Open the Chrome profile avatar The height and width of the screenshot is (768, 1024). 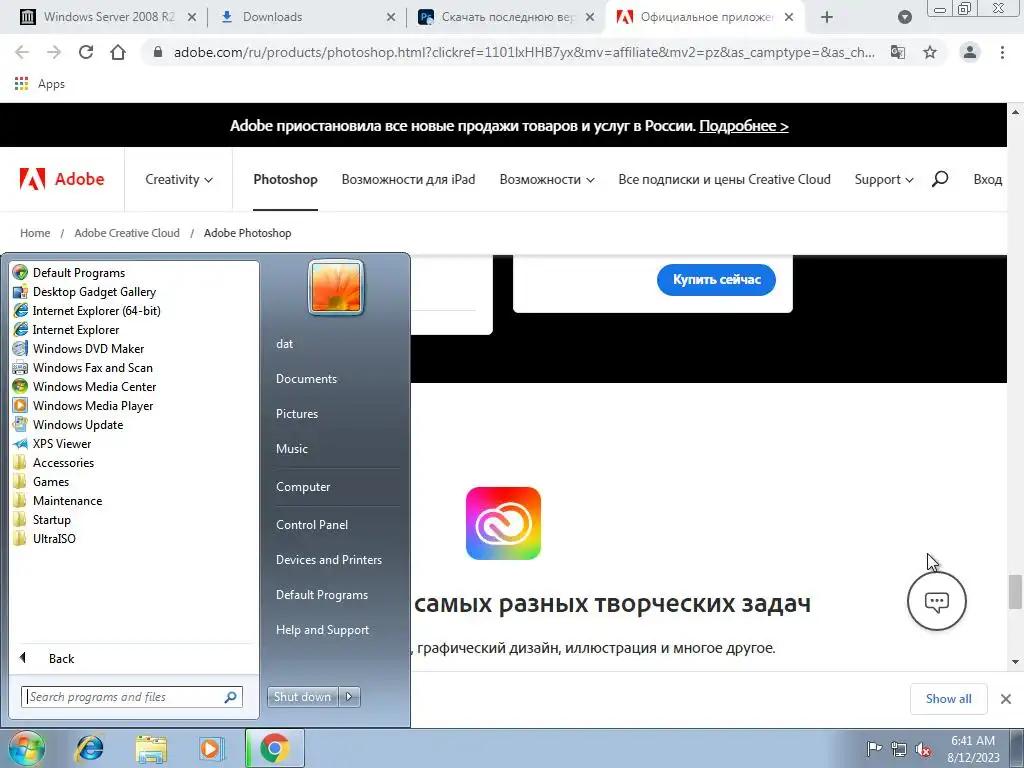tap(970, 52)
